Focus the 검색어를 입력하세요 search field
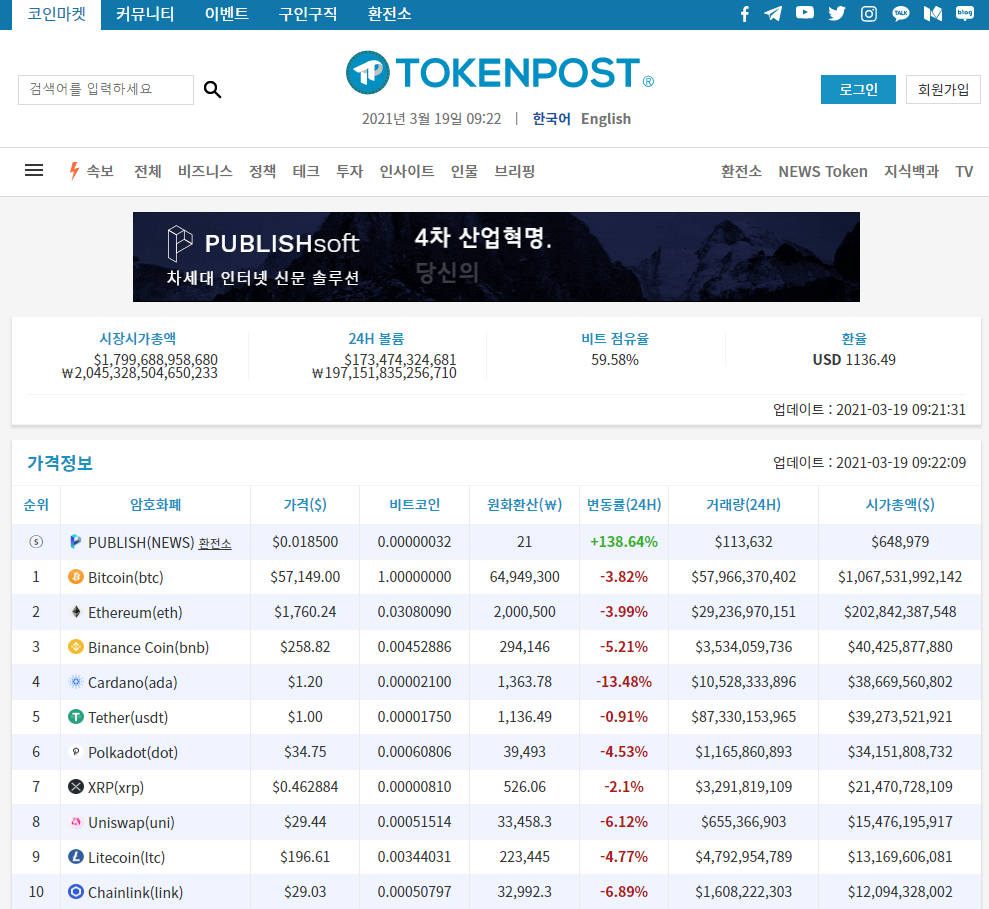Image resolution: width=989 pixels, height=909 pixels. 106,90
